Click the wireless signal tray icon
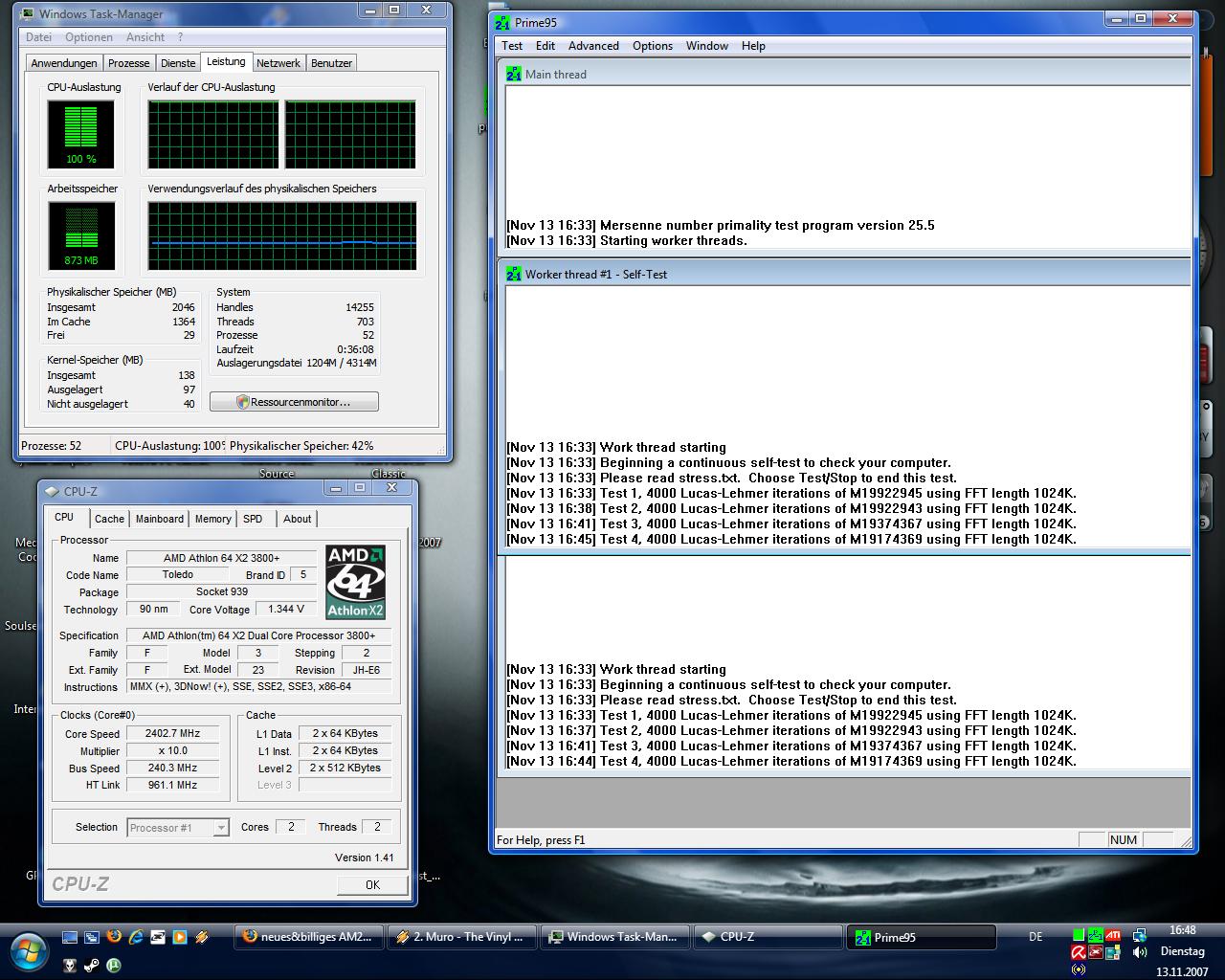The width and height of the screenshot is (1225, 980). click(1079, 969)
